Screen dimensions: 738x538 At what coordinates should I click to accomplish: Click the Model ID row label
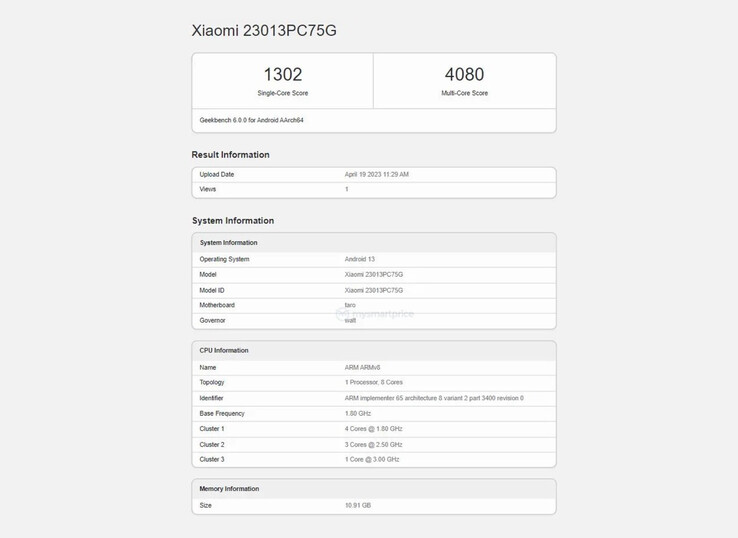(x=212, y=290)
